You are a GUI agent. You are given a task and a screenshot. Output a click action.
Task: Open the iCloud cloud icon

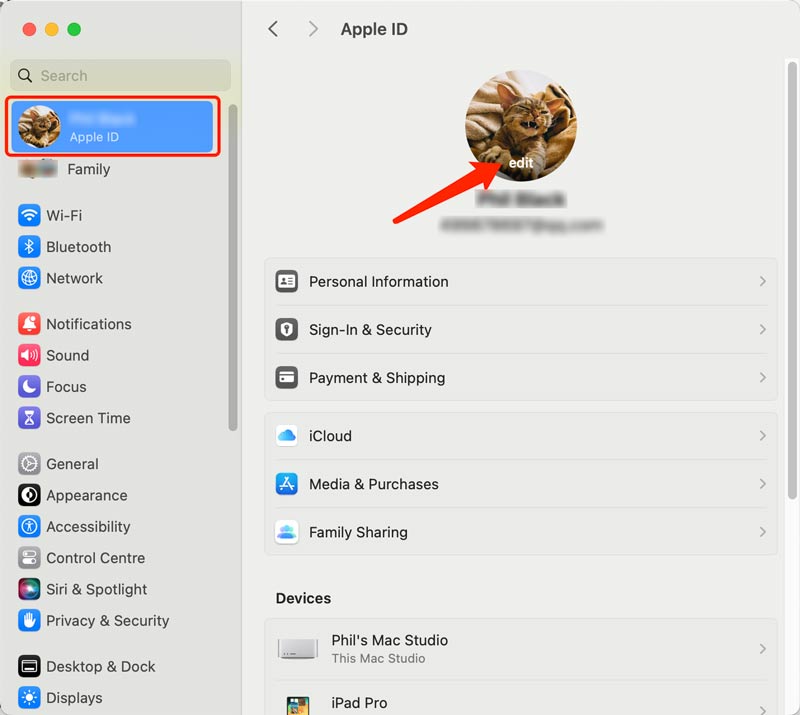click(287, 436)
